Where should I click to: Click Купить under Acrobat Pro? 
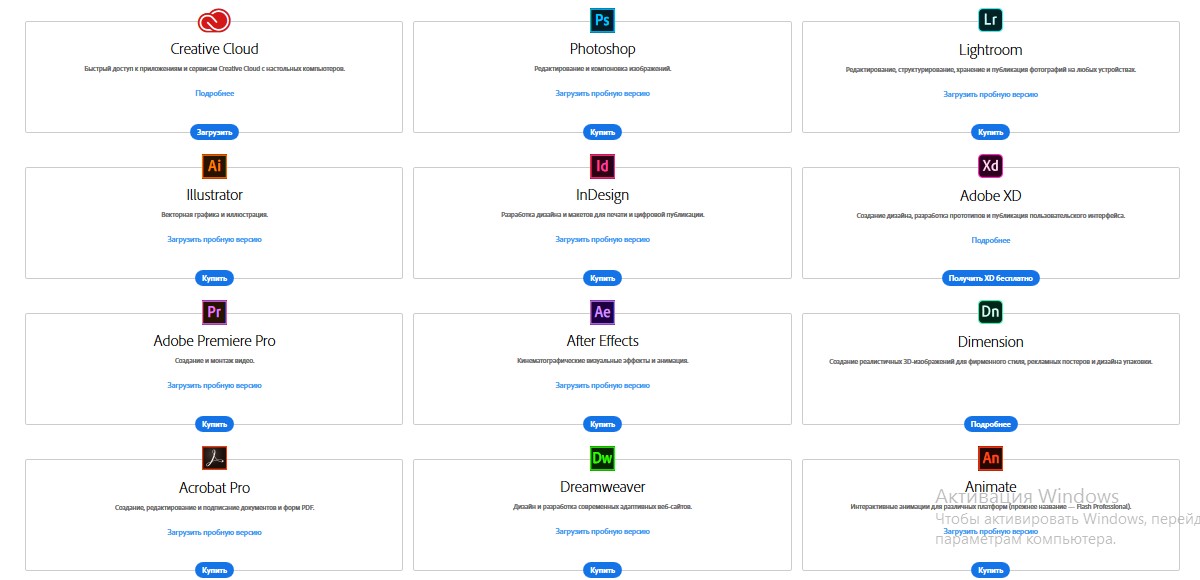214,570
